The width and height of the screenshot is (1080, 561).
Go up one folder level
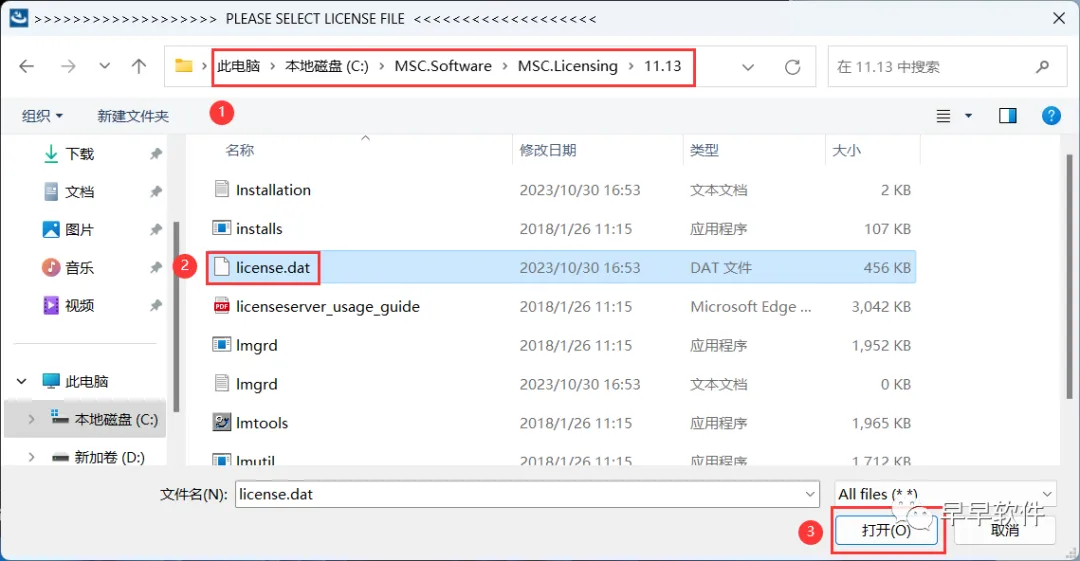coord(139,66)
